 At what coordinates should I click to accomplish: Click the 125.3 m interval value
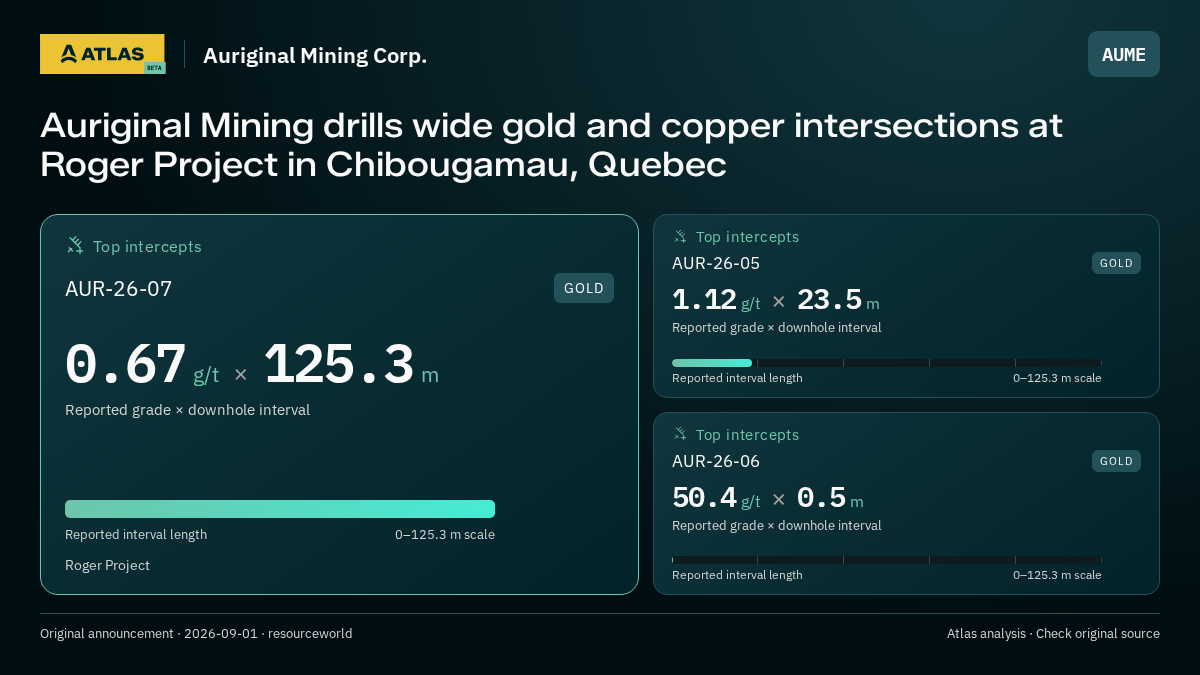tap(351, 365)
